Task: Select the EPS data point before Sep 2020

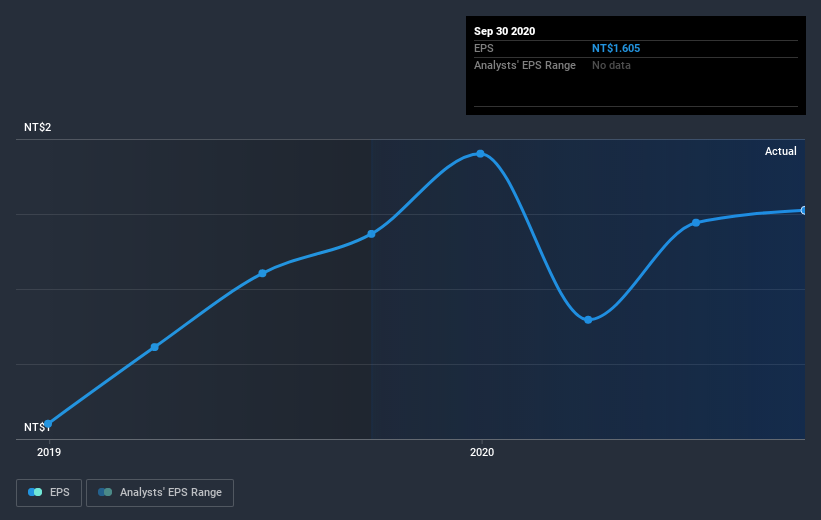Action: pyautogui.click(x=696, y=223)
